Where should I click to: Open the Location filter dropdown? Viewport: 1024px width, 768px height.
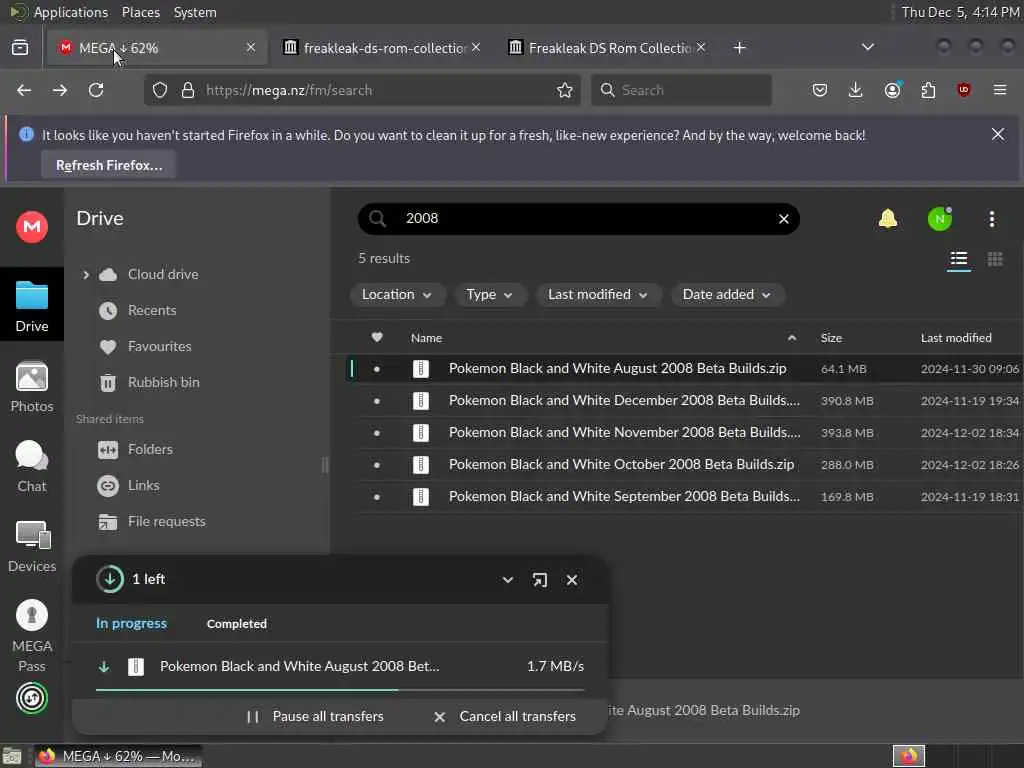click(x=397, y=295)
